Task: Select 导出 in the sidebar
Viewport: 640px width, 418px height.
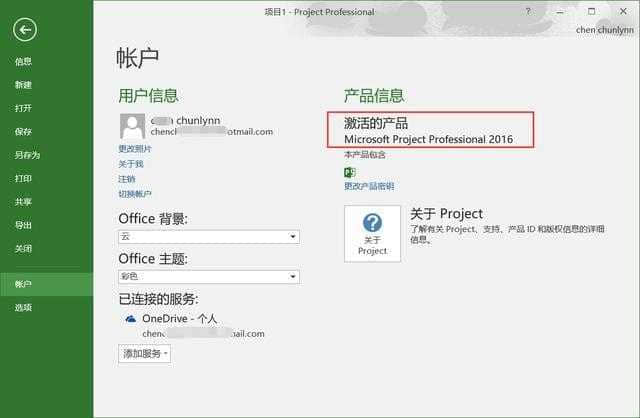Action: point(23,225)
